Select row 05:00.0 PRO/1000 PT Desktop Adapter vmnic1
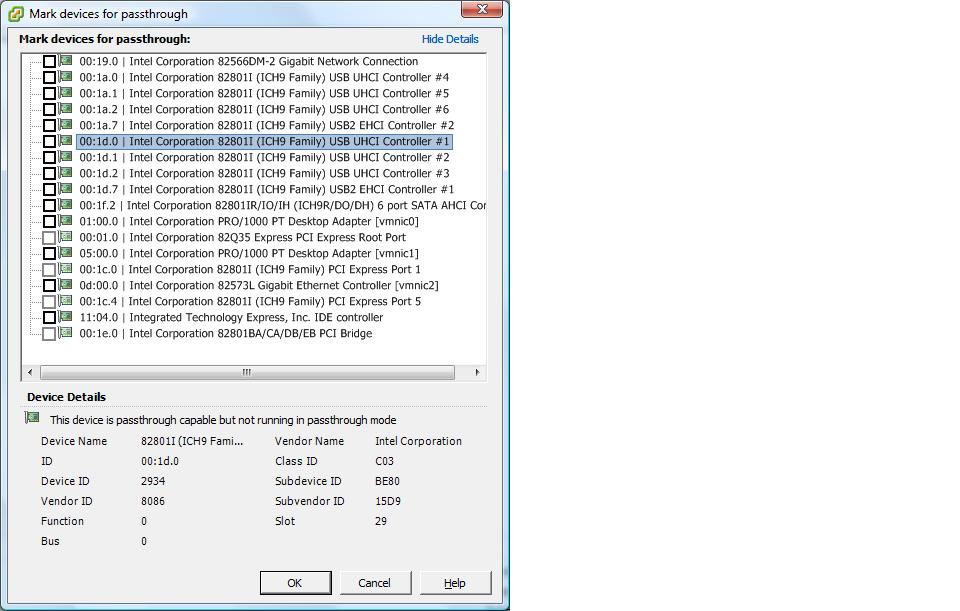The image size is (960, 611). coord(249,253)
